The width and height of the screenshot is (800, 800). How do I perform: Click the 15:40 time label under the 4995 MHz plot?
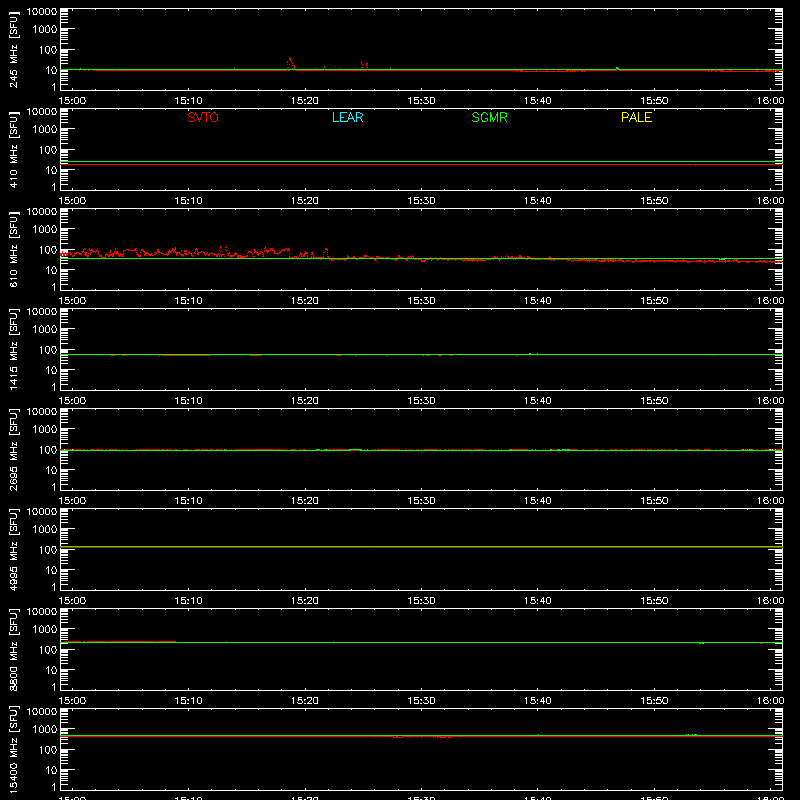click(538, 601)
